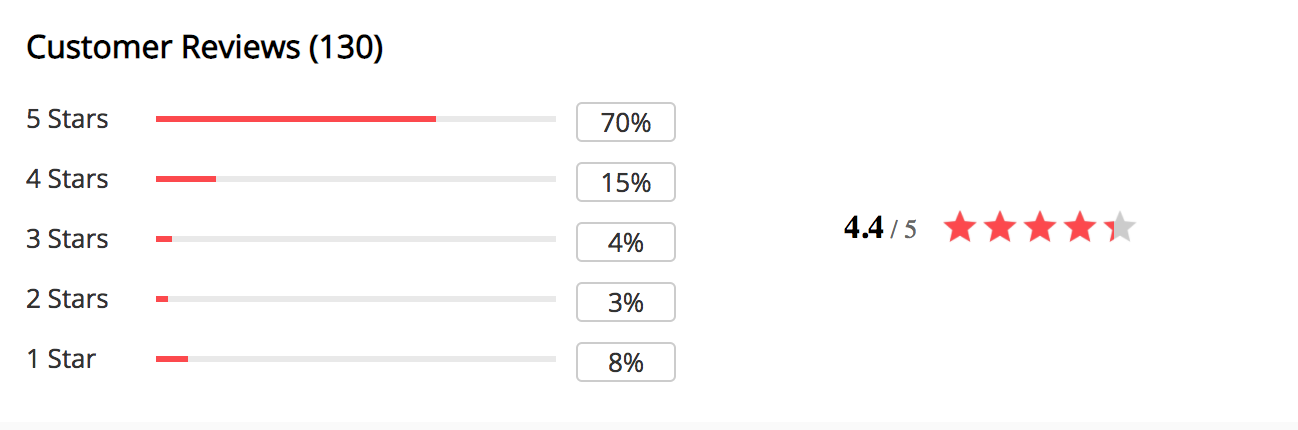Viewport: 1298px width, 430px height.
Task: Click the first red rating star
Action: pyautogui.click(x=960, y=227)
